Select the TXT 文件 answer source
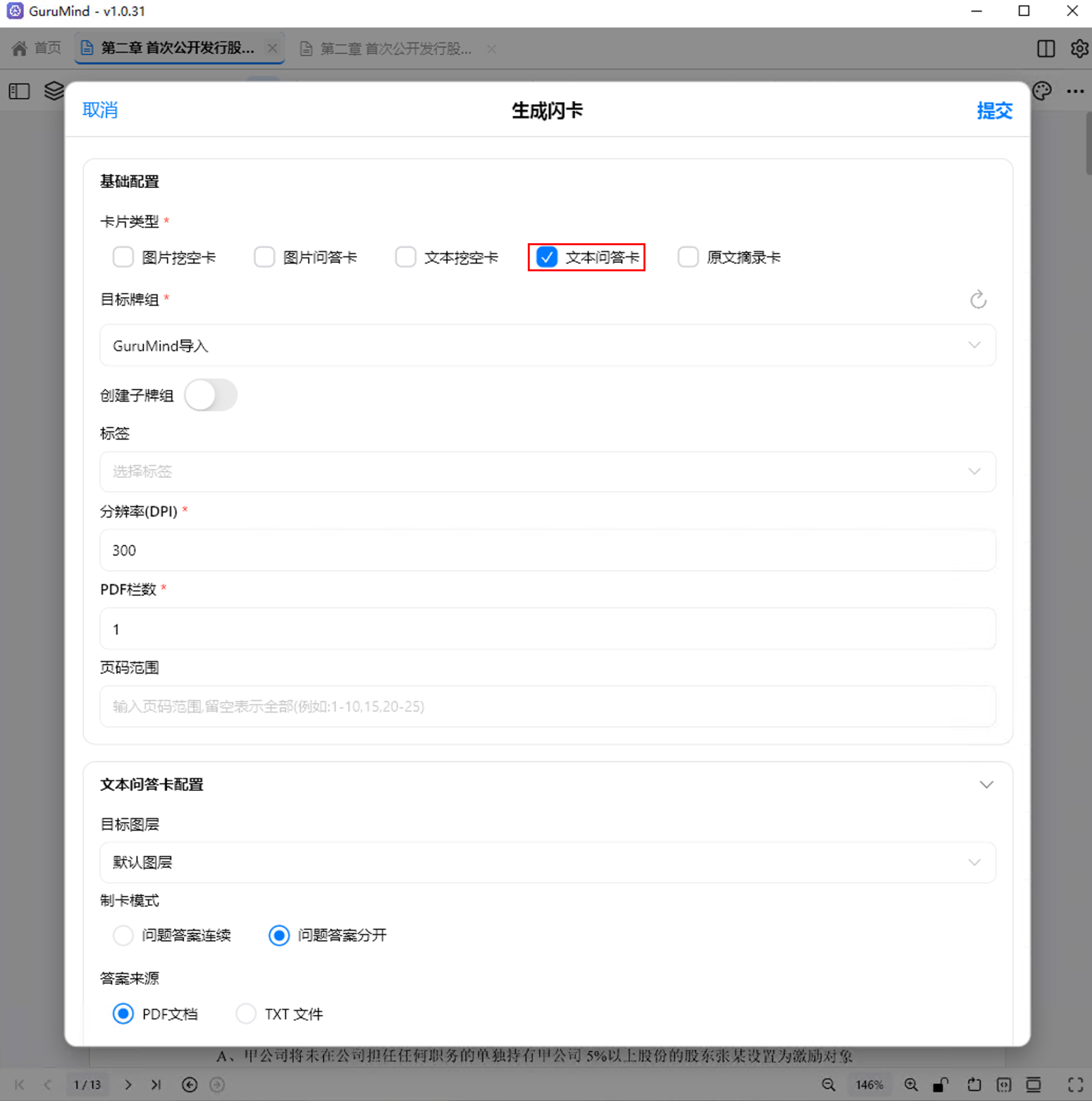This screenshot has height=1101, width=1092. click(246, 1014)
